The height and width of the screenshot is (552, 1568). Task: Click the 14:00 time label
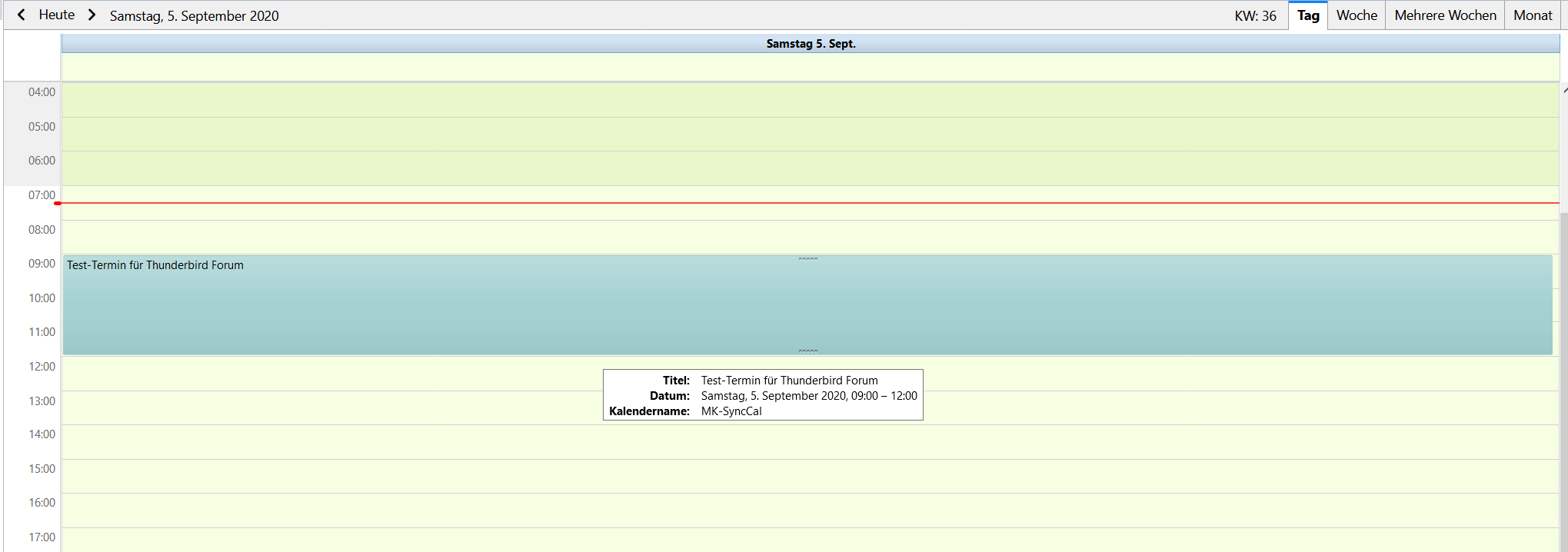coord(42,434)
